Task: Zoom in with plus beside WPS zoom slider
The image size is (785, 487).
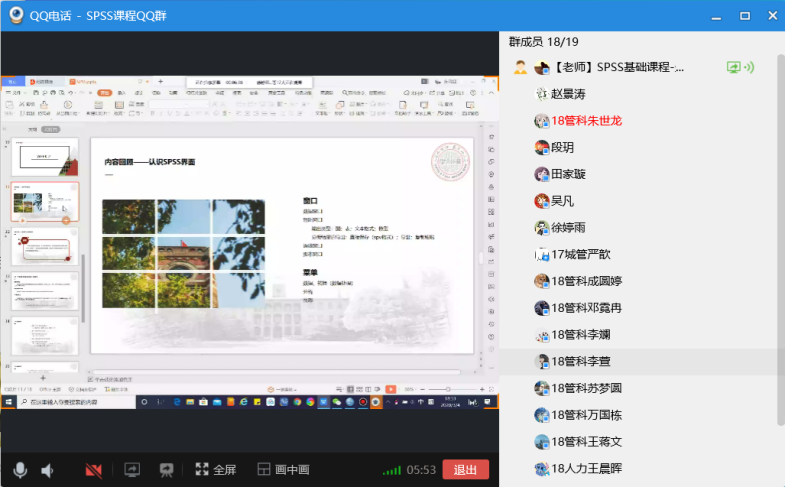Action: point(482,389)
